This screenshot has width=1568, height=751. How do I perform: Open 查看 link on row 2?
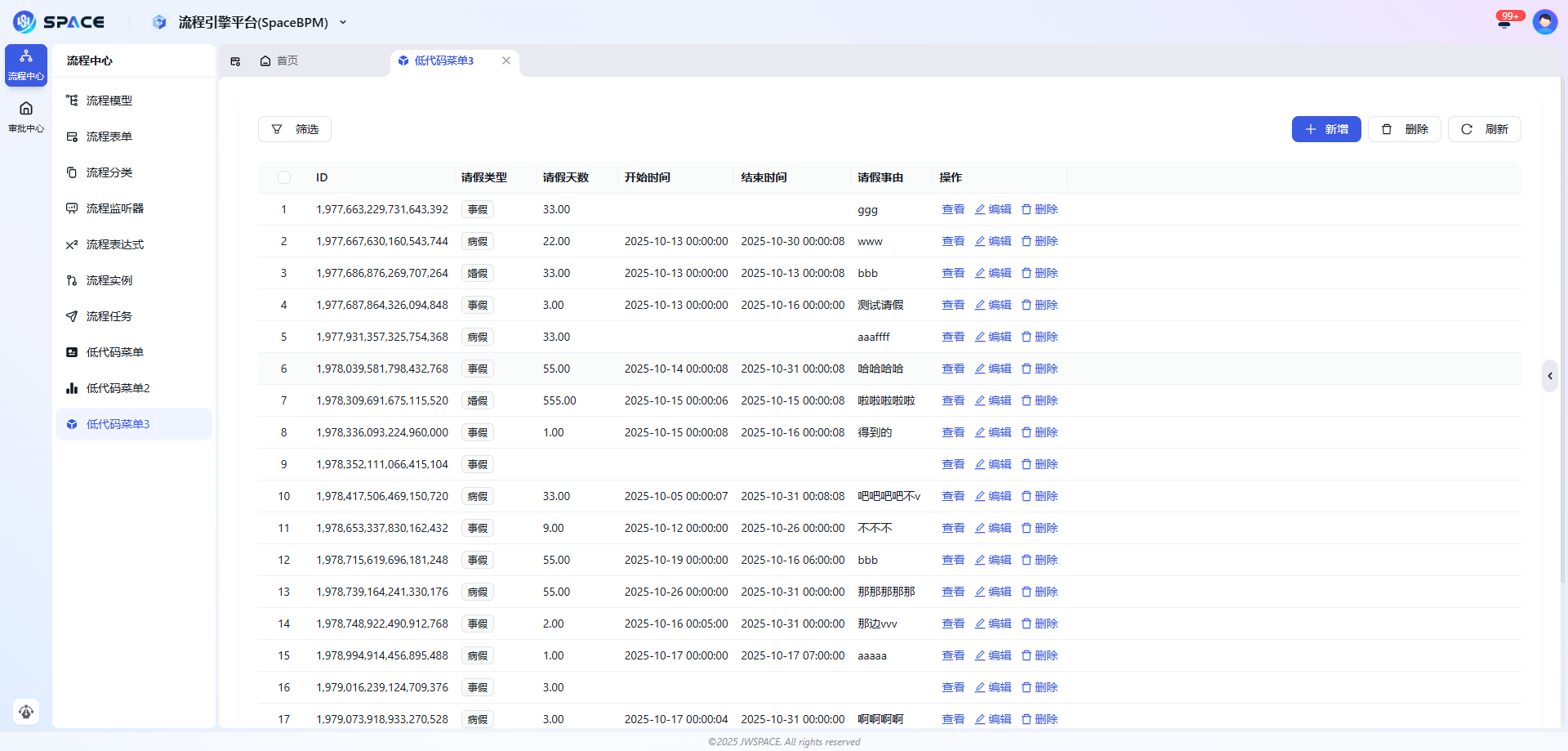click(953, 241)
